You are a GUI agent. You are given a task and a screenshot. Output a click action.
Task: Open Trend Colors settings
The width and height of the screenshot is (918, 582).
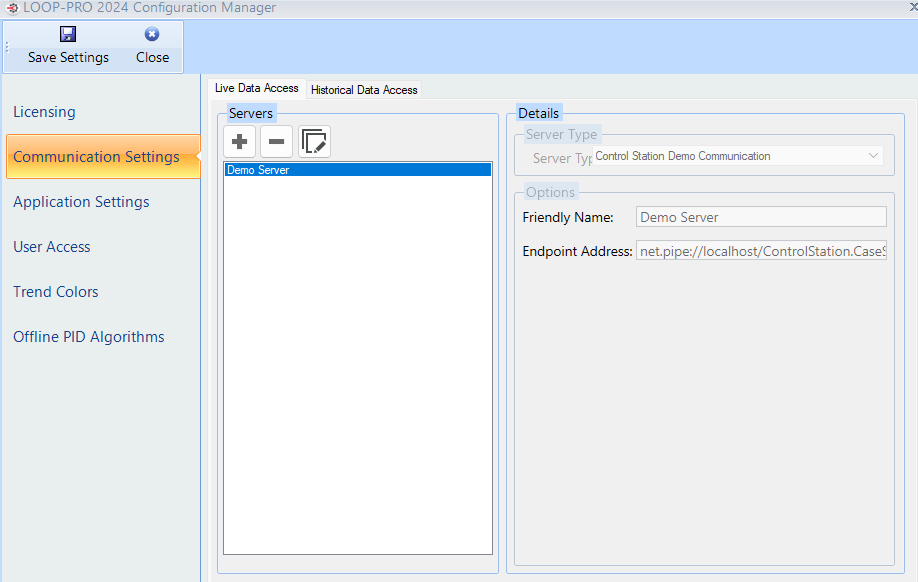(56, 292)
